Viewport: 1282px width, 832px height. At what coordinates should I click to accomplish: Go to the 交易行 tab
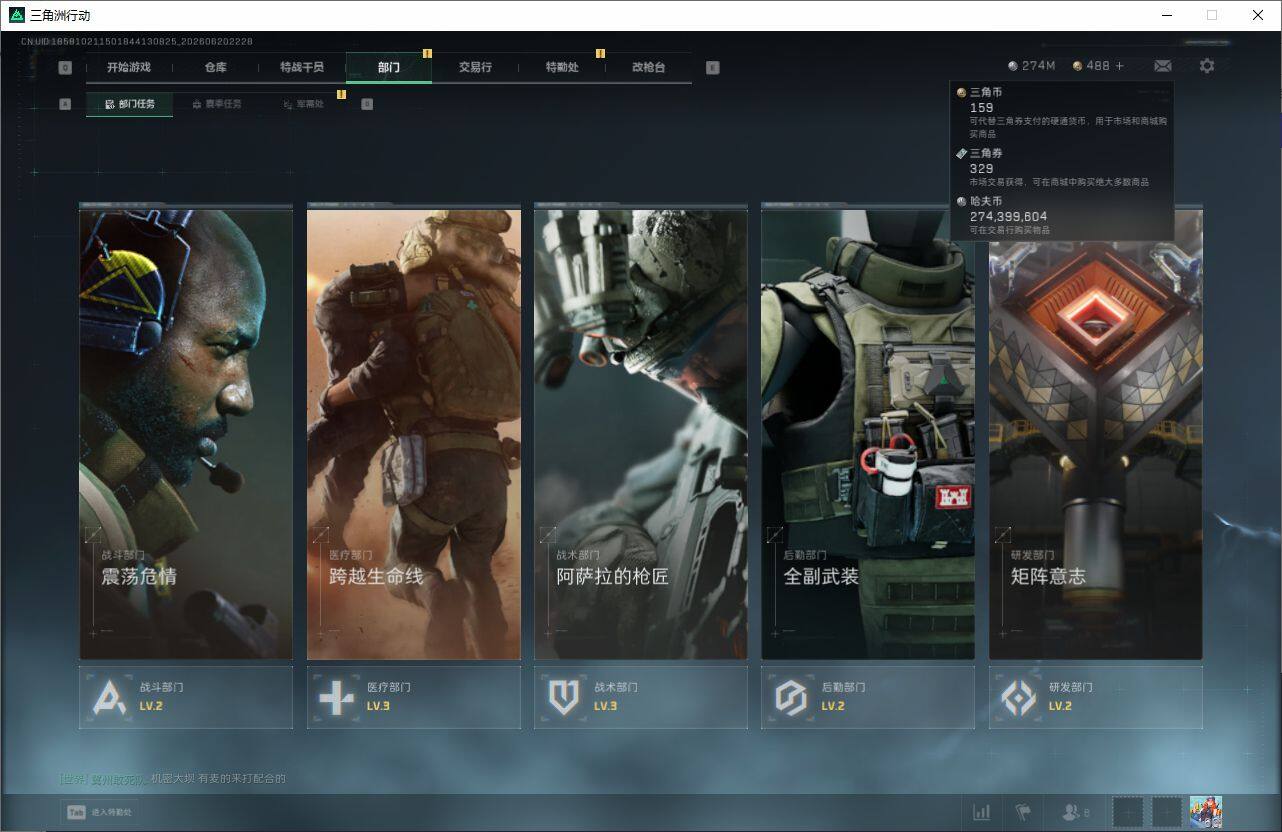(475, 67)
